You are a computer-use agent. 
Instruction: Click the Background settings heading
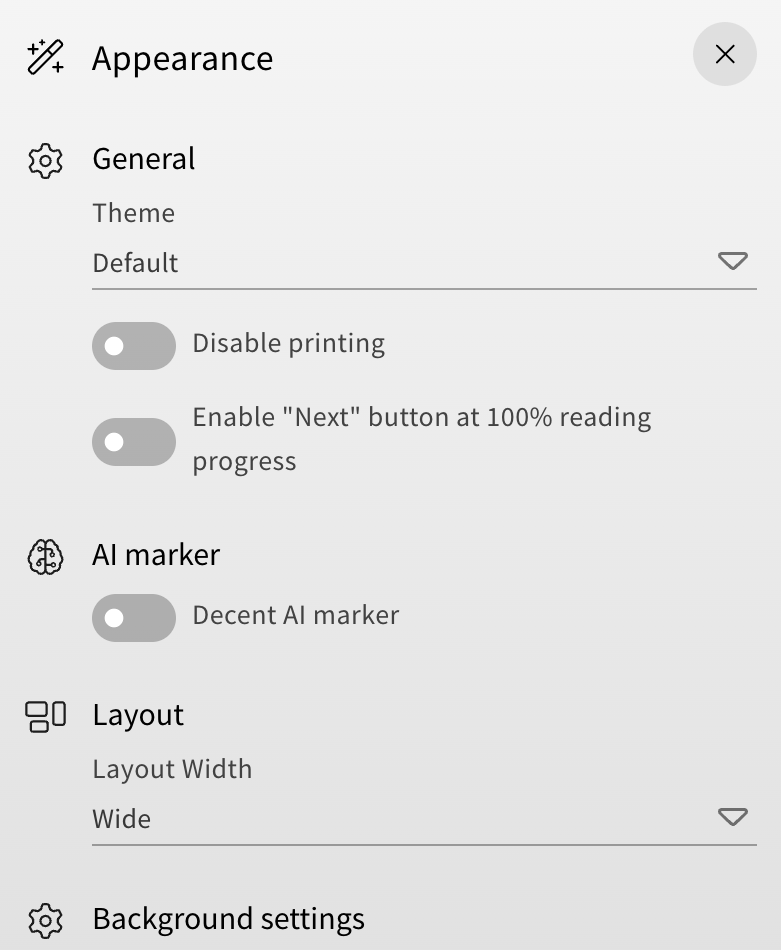pyautogui.click(x=228, y=919)
